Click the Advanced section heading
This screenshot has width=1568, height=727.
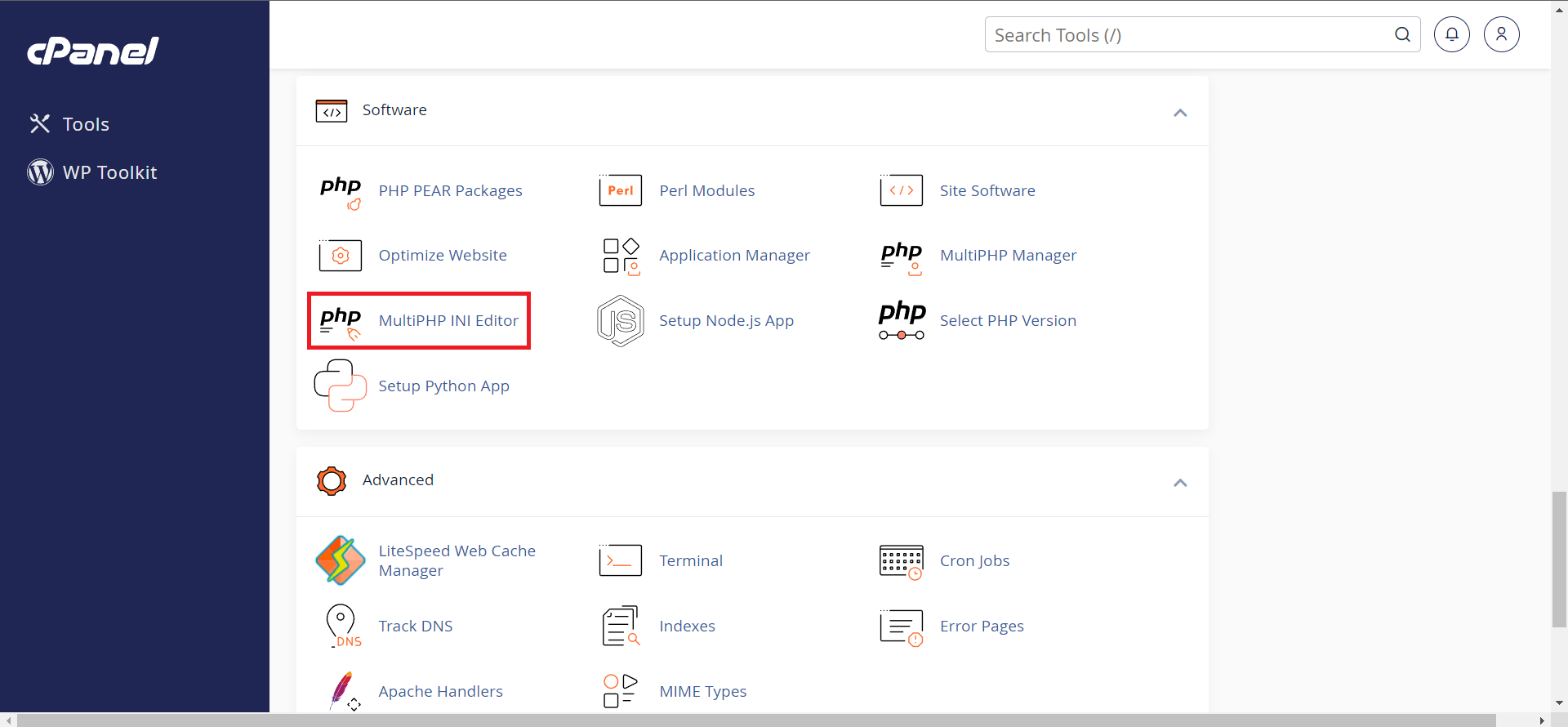(x=398, y=480)
